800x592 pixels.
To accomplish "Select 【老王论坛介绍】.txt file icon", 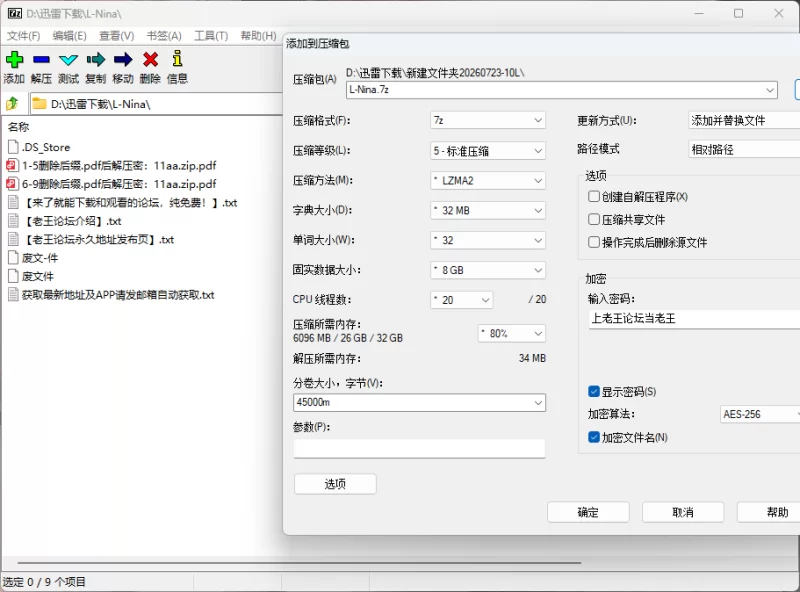I will pos(13,221).
